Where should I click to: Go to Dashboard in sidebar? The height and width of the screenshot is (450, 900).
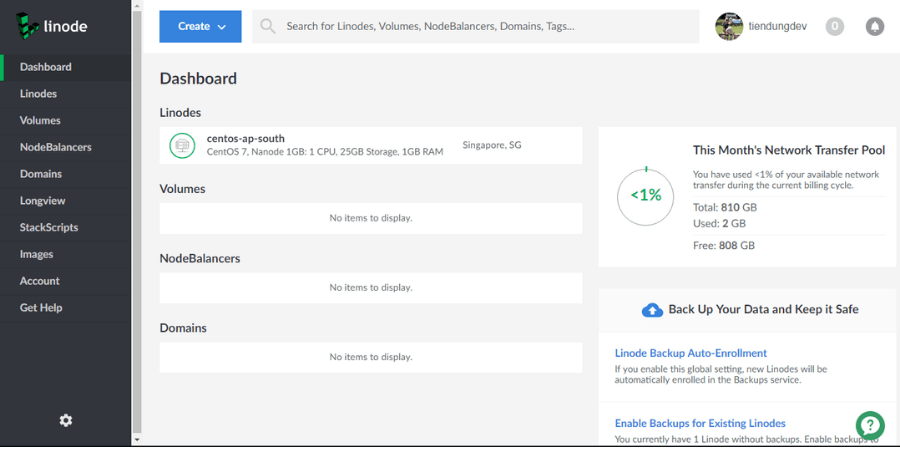[65, 67]
